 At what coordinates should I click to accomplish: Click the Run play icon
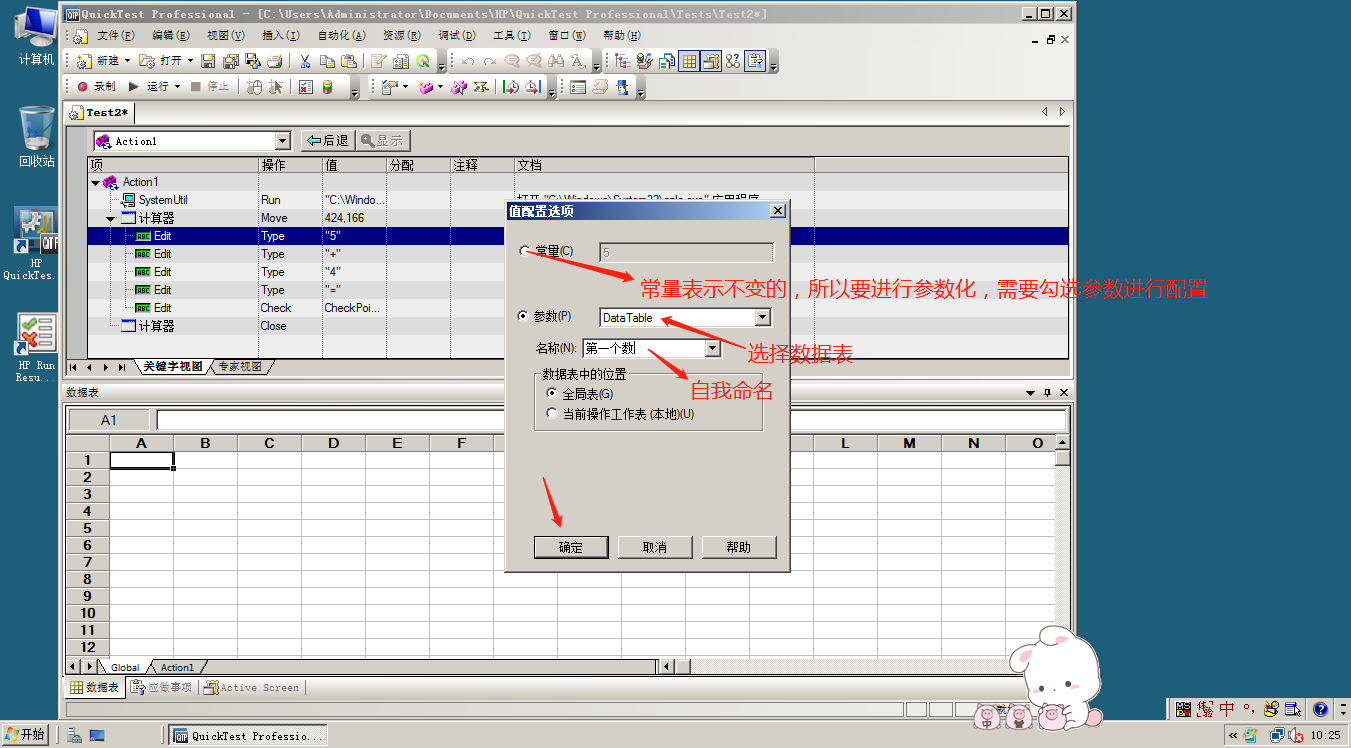pyautogui.click(x=134, y=86)
